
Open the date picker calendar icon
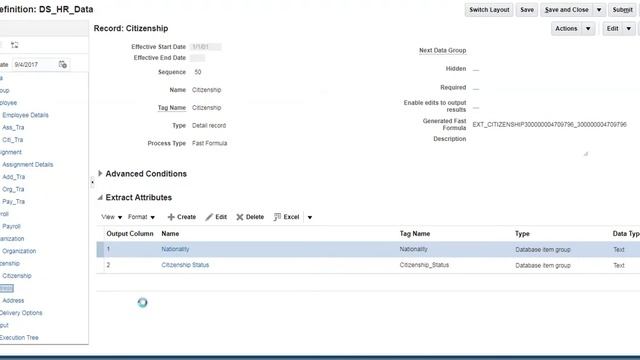coord(63,64)
